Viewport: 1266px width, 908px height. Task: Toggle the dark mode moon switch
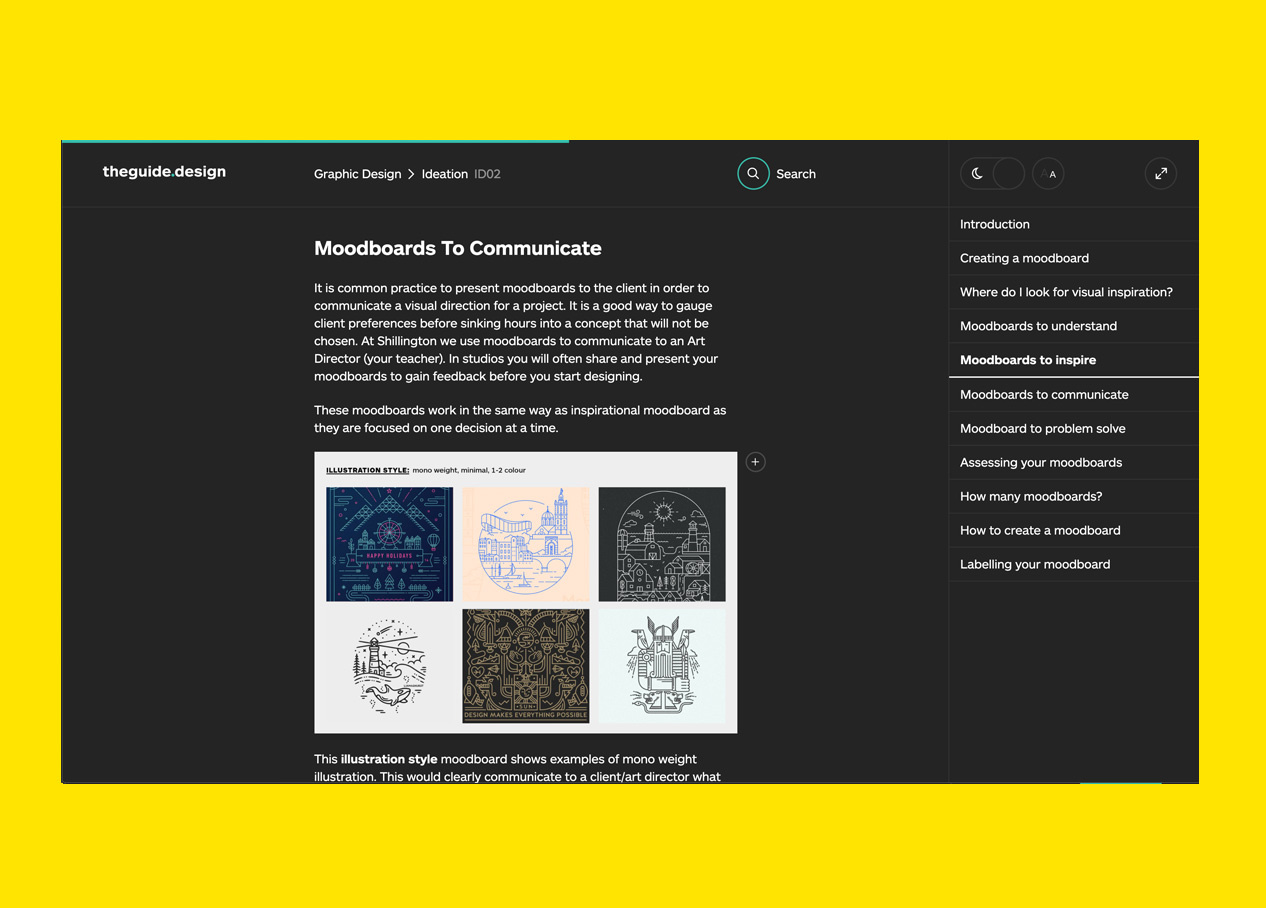992,174
